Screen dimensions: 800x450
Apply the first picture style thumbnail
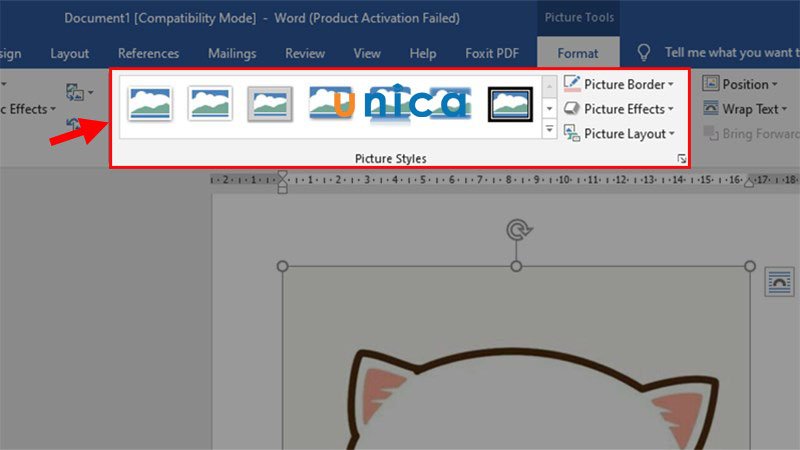pos(149,104)
